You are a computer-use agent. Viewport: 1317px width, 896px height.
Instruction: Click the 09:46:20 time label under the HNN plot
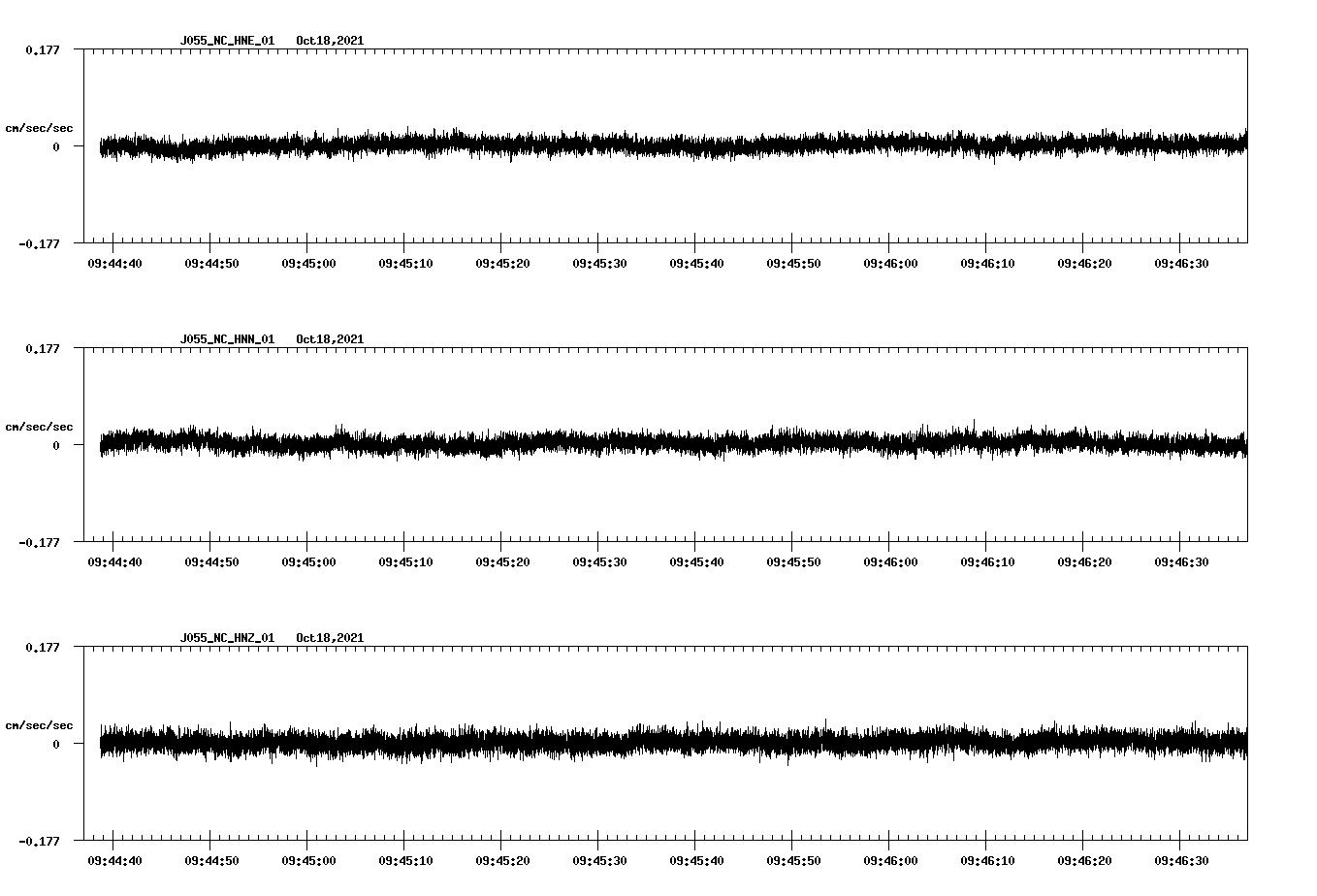tap(1084, 561)
